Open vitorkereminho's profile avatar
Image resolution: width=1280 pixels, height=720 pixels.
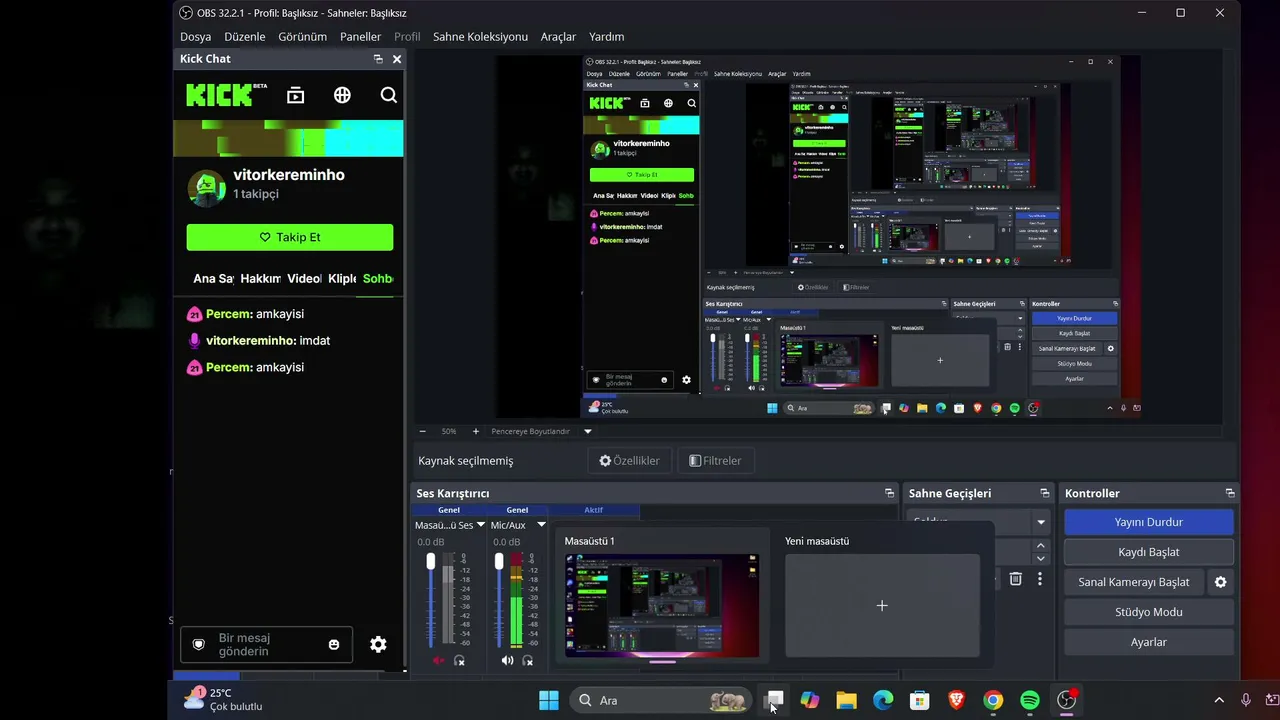click(207, 187)
